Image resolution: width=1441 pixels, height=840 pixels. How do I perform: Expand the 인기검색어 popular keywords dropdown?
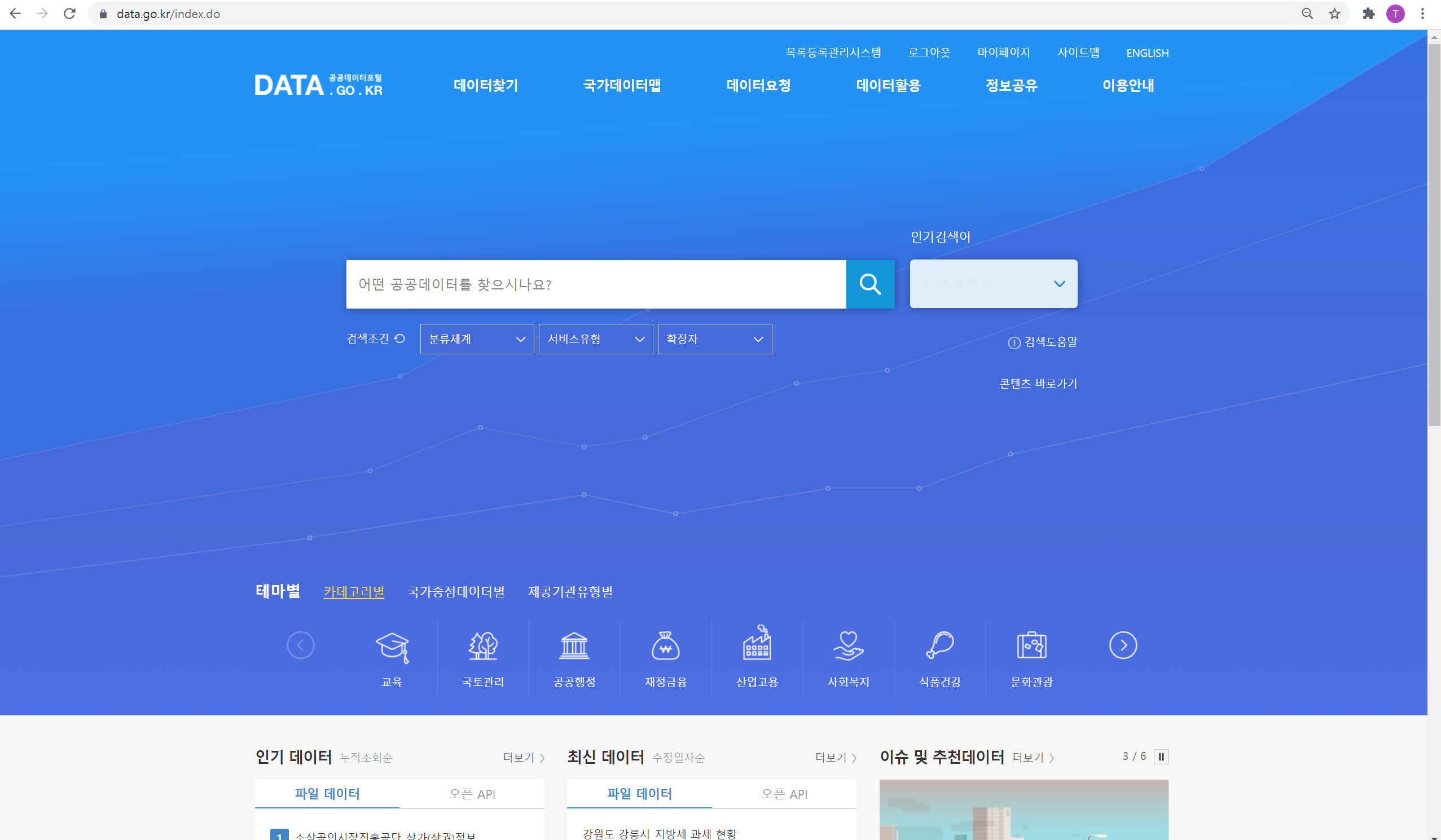click(x=993, y=284)
